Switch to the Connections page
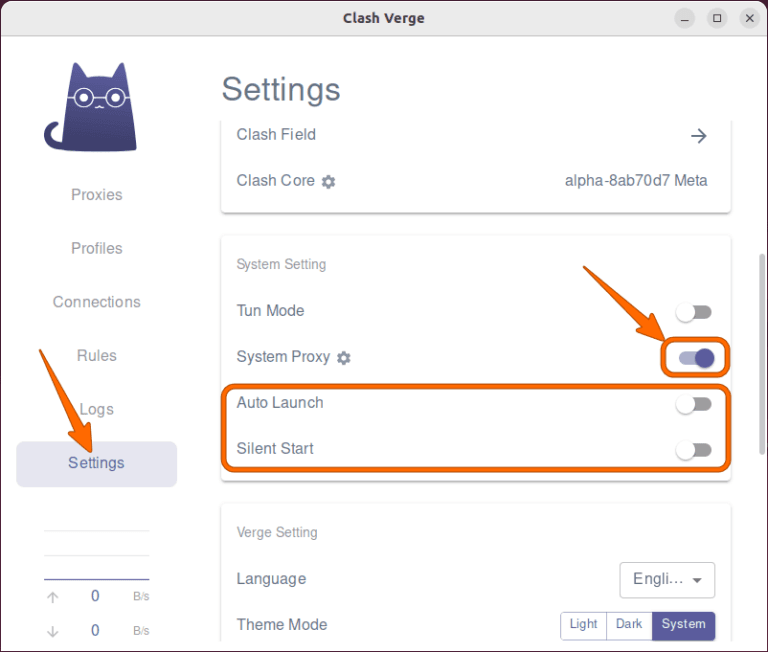768x652 pixels. tap(97, 302)
